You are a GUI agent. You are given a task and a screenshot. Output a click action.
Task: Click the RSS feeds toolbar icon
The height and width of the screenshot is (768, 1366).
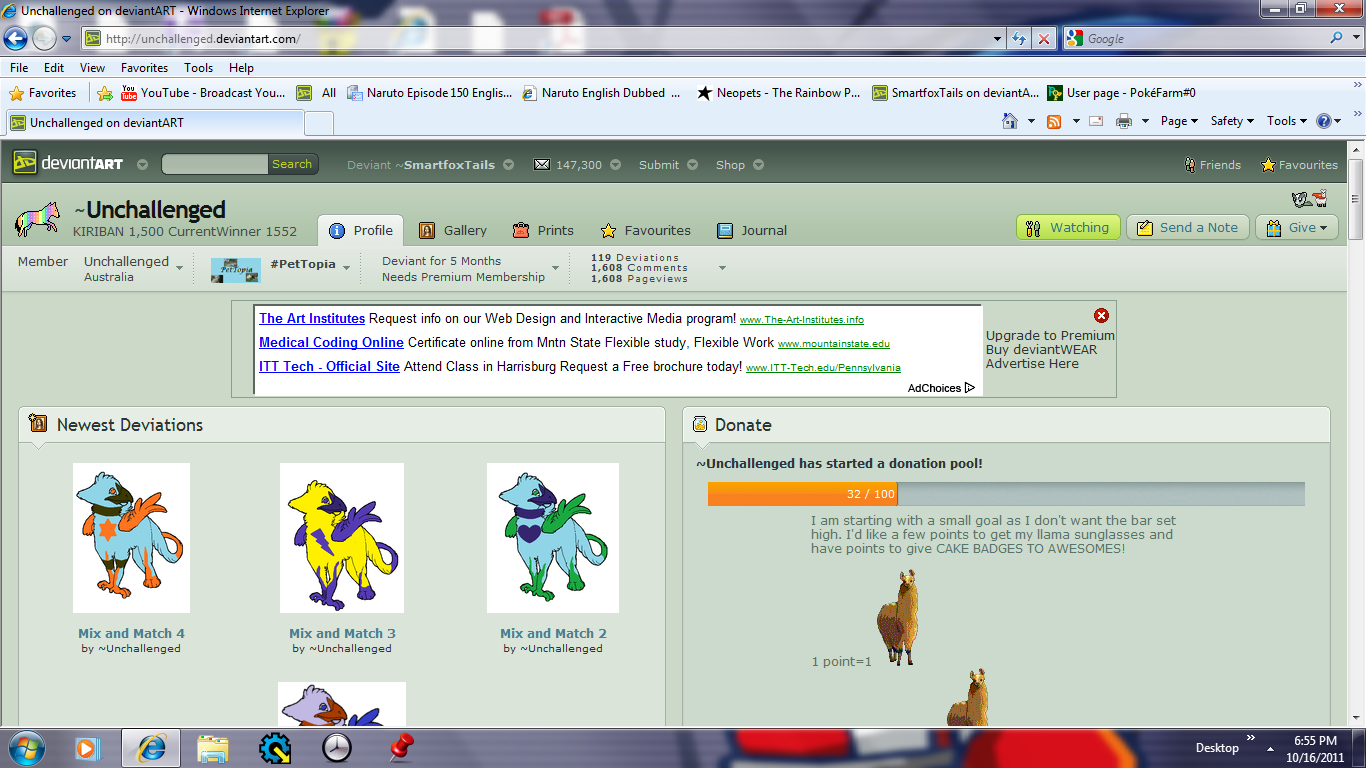(x=1054, y=121)
